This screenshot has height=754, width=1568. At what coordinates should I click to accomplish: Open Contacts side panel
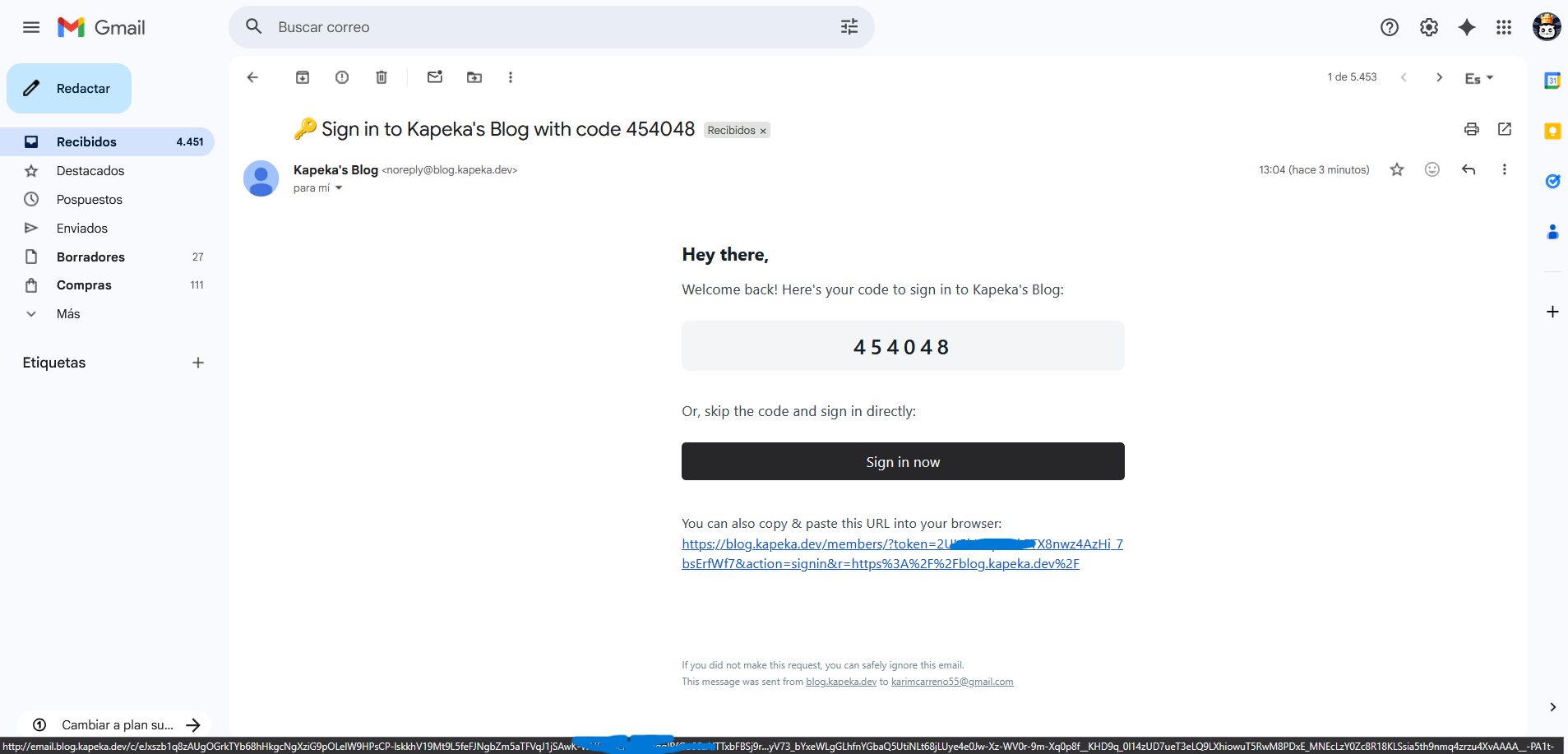pyautogui.click(x=1552, y=232)
